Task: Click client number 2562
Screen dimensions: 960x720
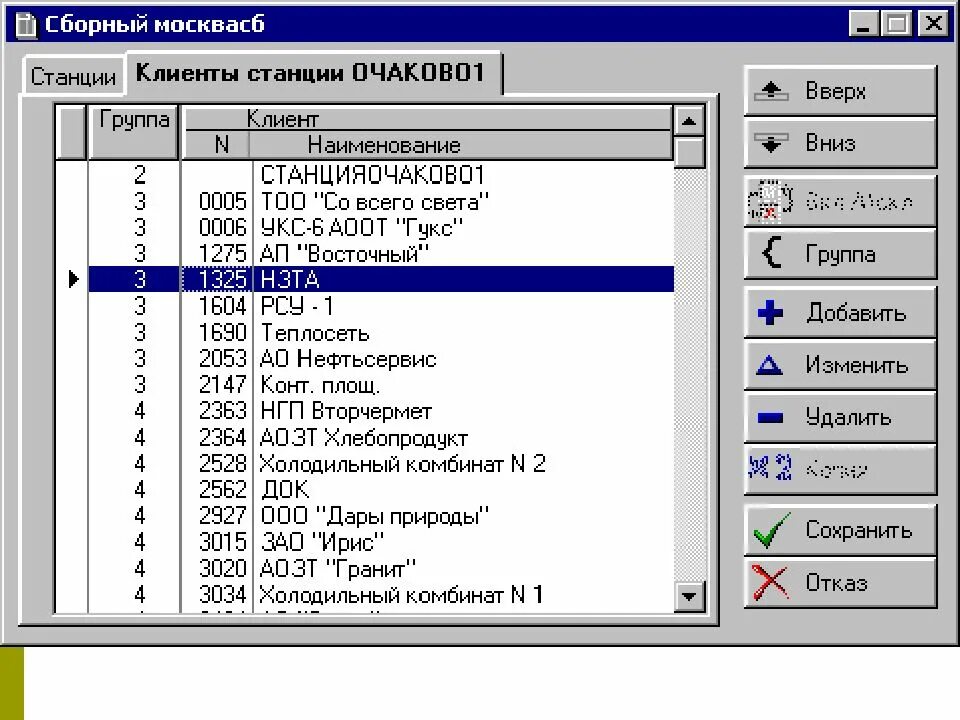Action: 222,490
